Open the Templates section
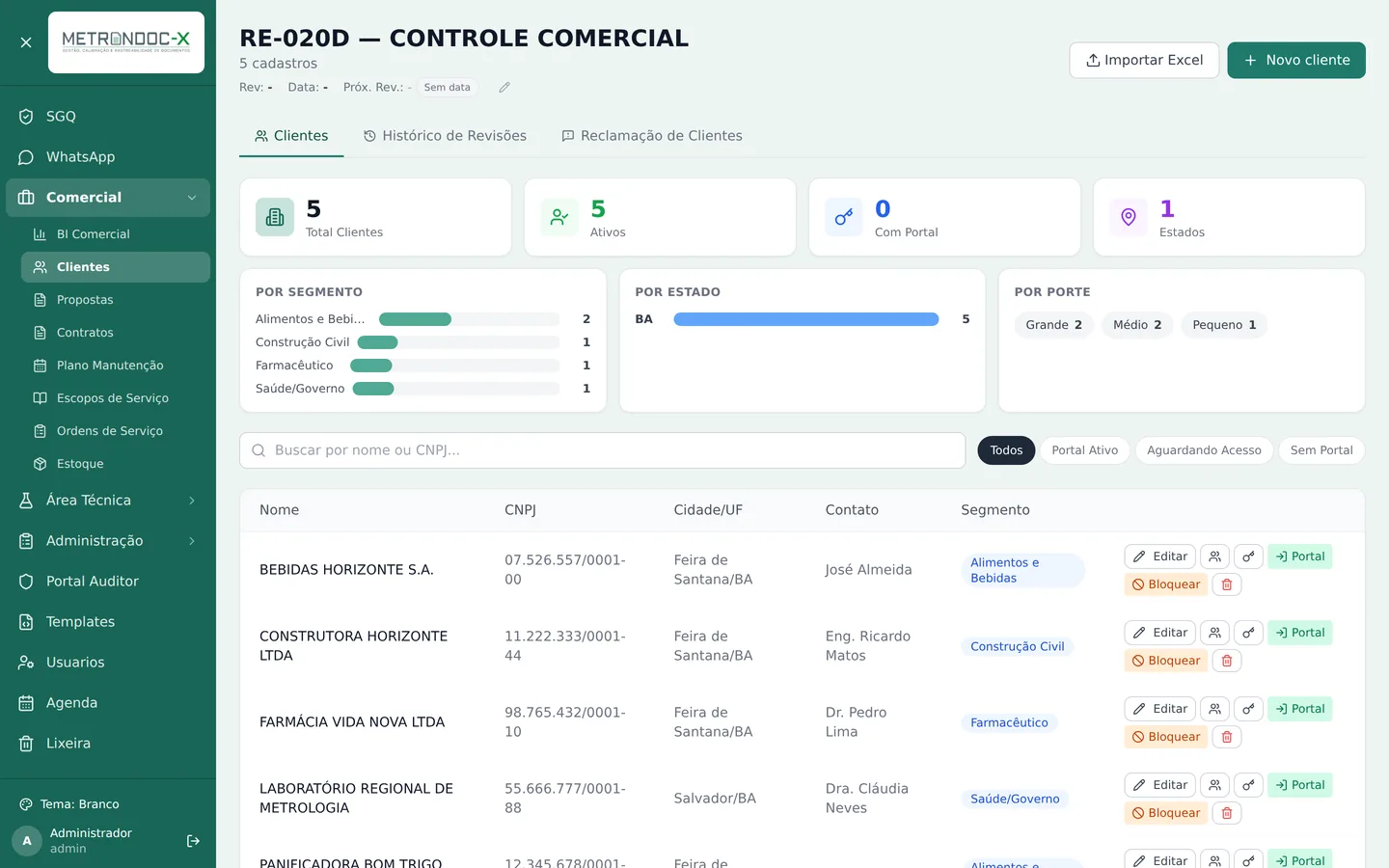 [x=108, y=622]
